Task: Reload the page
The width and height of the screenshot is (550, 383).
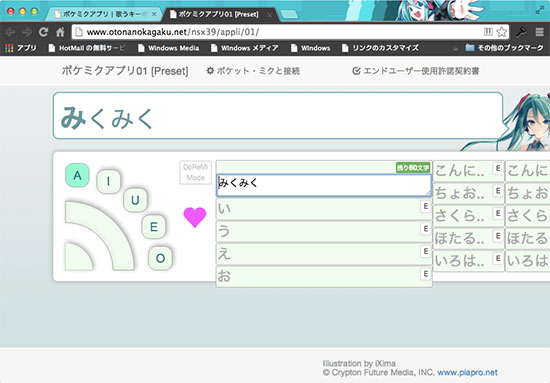Action: [x=43, y=32]
